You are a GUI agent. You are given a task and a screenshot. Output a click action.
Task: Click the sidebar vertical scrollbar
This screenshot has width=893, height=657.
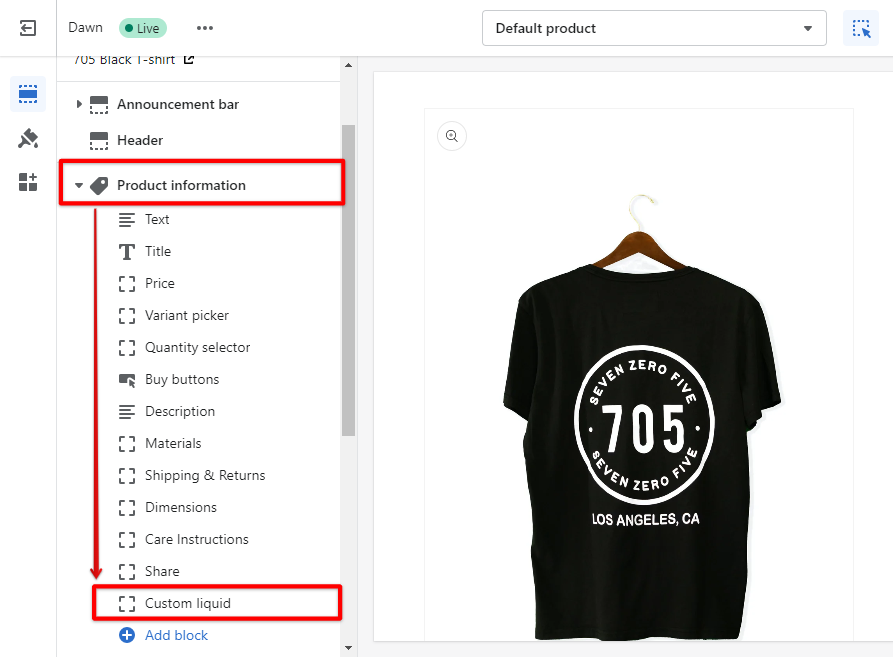coord(348,280)
